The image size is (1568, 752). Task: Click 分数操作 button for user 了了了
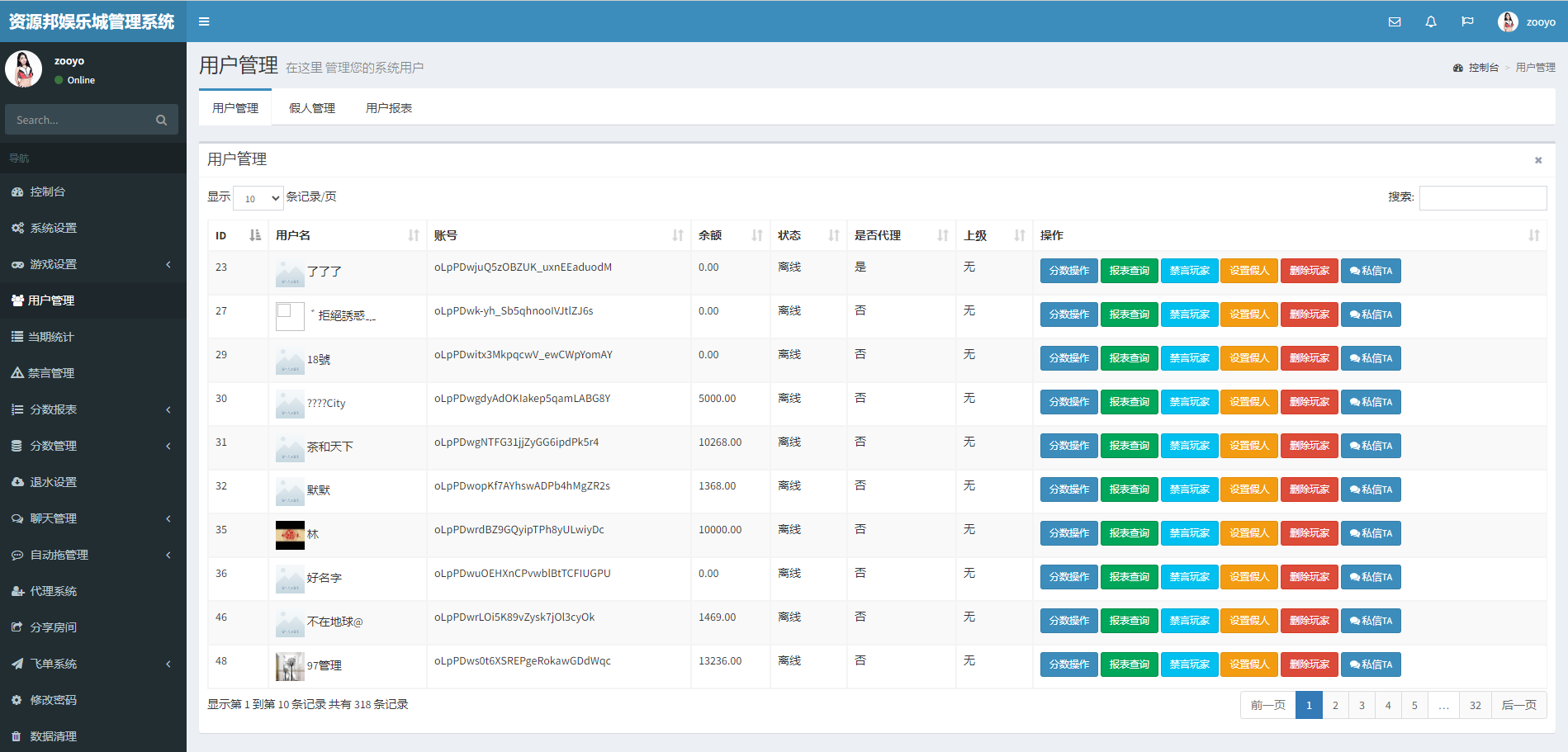click(1068, 271)
